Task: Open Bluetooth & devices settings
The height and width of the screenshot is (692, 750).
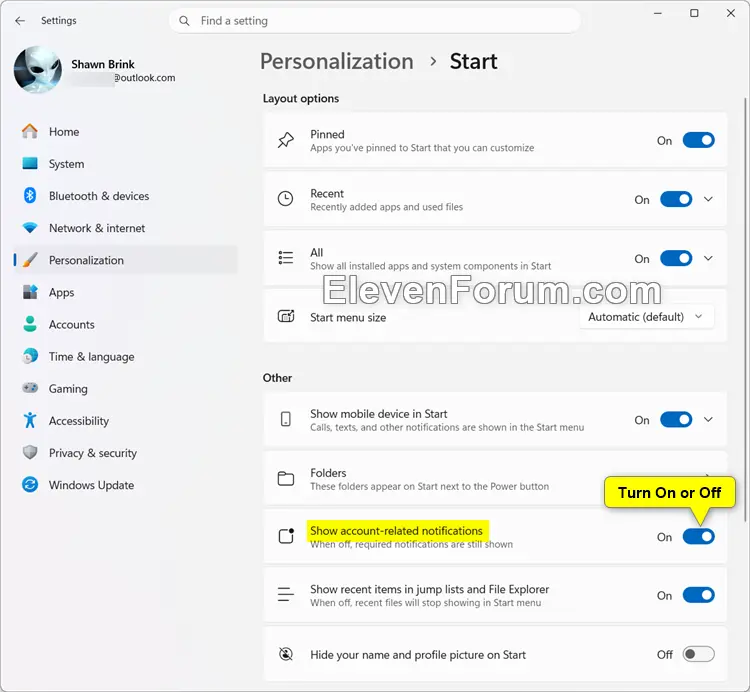Action: tap(126, 196)
